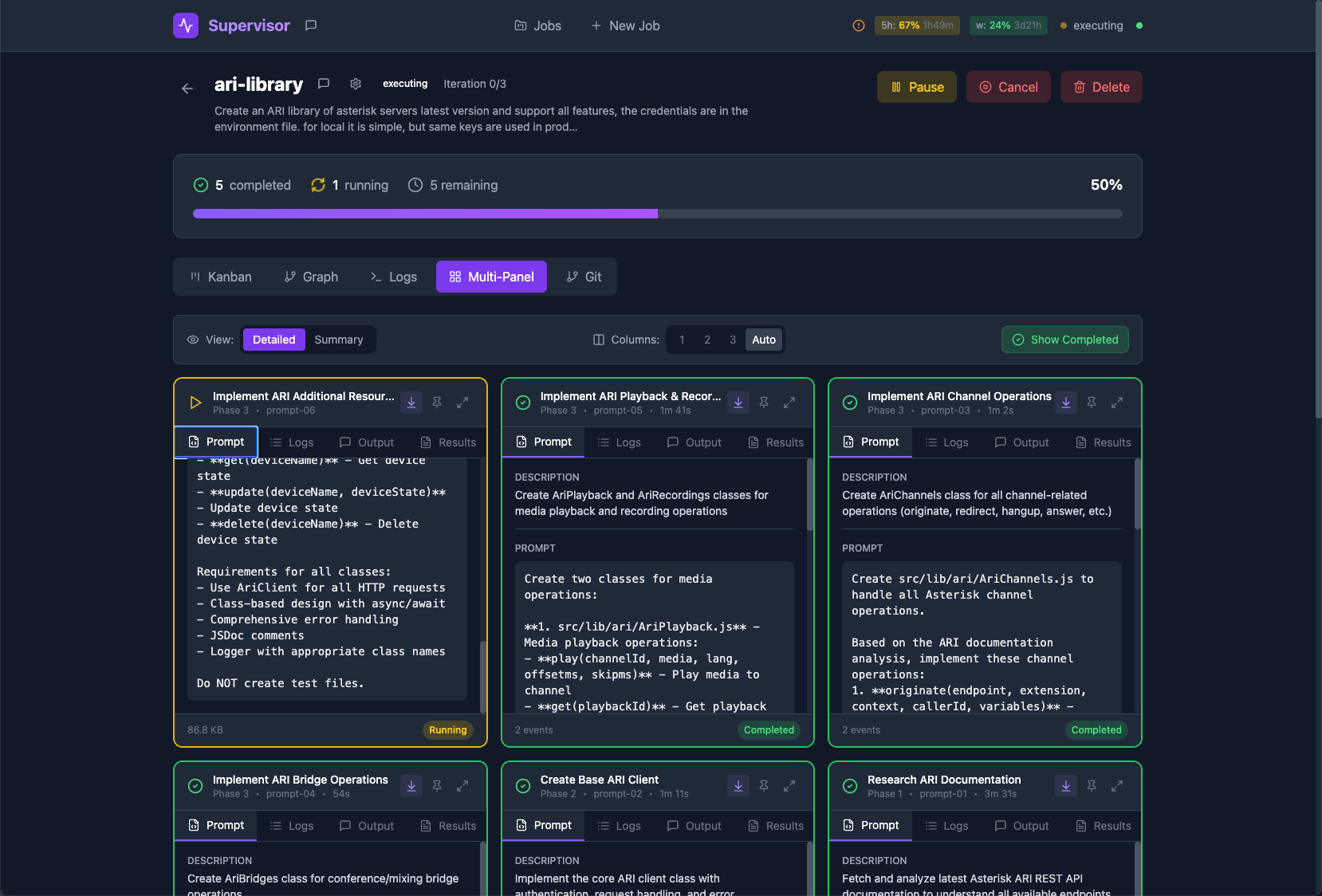Click the orange warning icon in header
This screenshot has width=1322, height=896.
coord(859,26)
